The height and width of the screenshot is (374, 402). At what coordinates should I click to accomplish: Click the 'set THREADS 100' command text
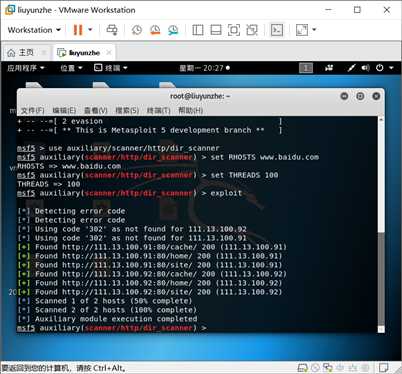(244, 175)
